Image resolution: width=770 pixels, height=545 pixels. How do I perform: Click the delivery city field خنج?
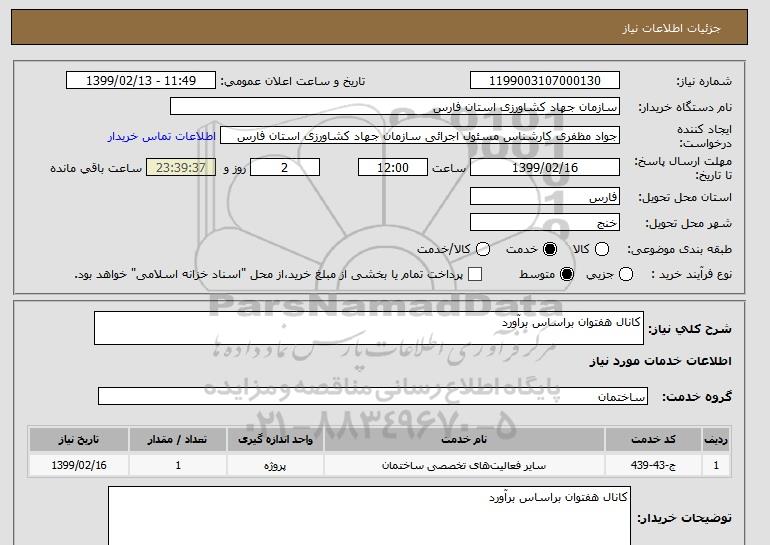pos(545,223)
